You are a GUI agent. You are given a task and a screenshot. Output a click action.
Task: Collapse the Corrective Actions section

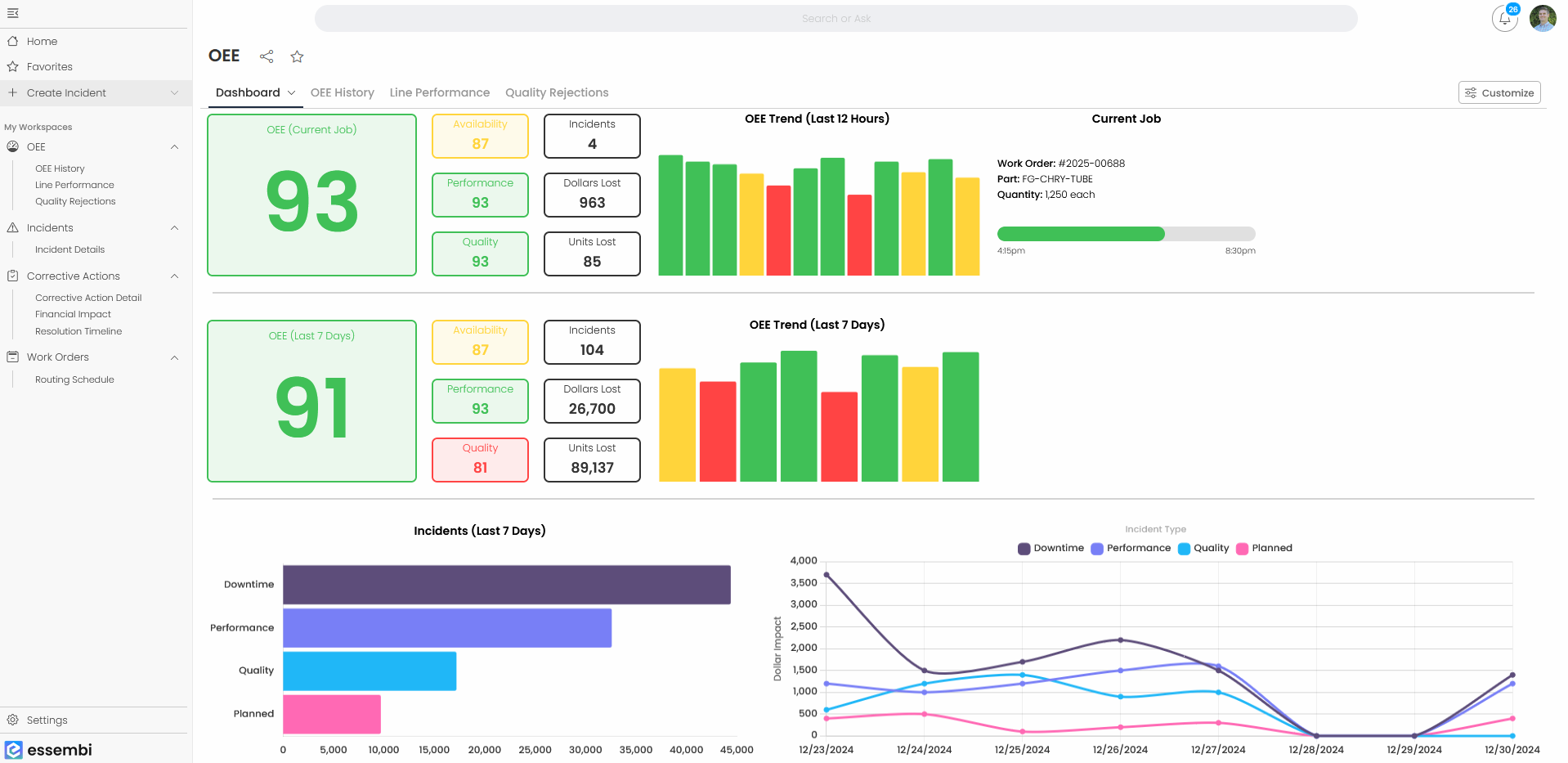(x=174, y=276)
